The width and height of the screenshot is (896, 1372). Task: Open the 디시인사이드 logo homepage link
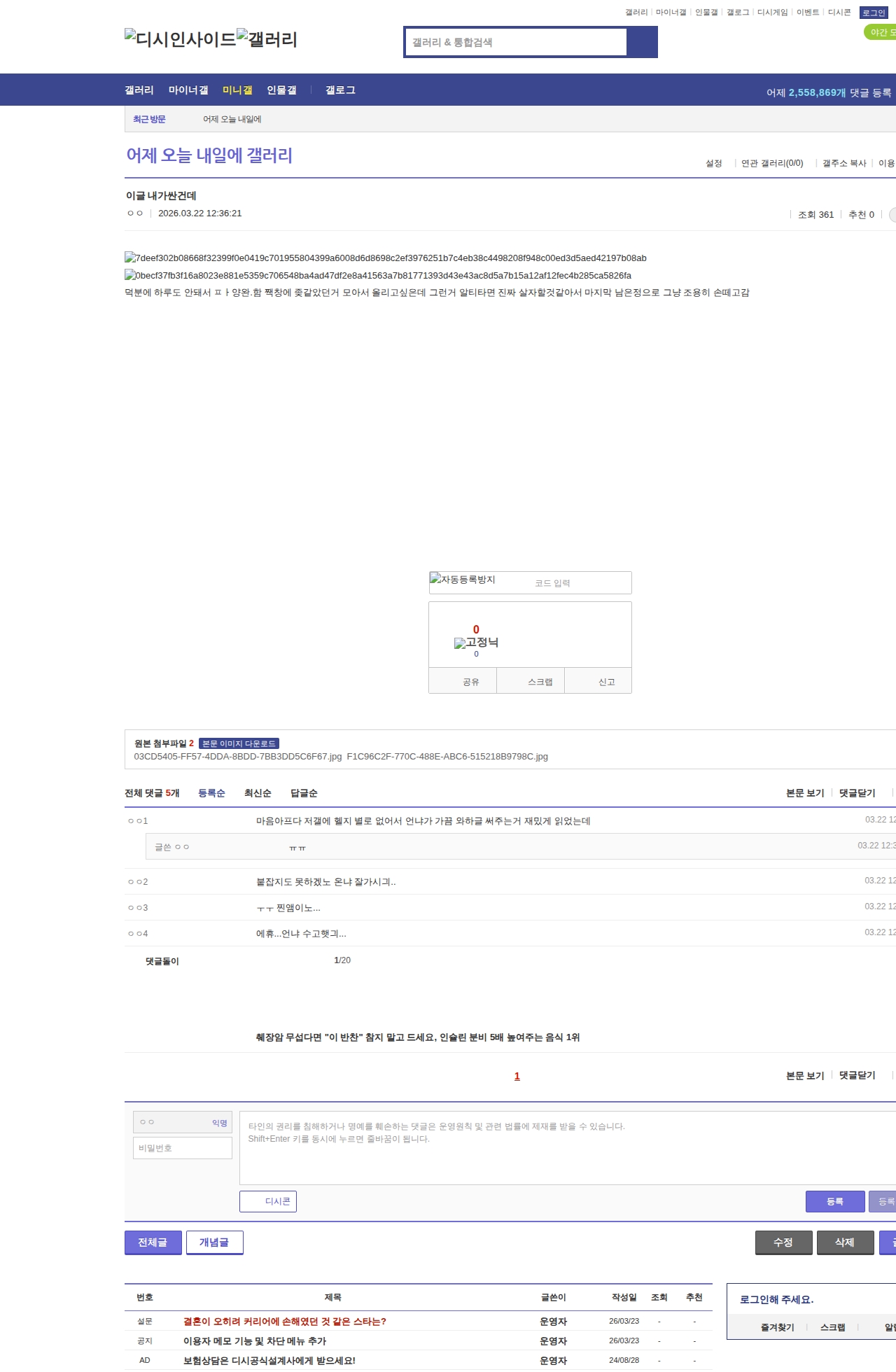[x=180, y=39]
